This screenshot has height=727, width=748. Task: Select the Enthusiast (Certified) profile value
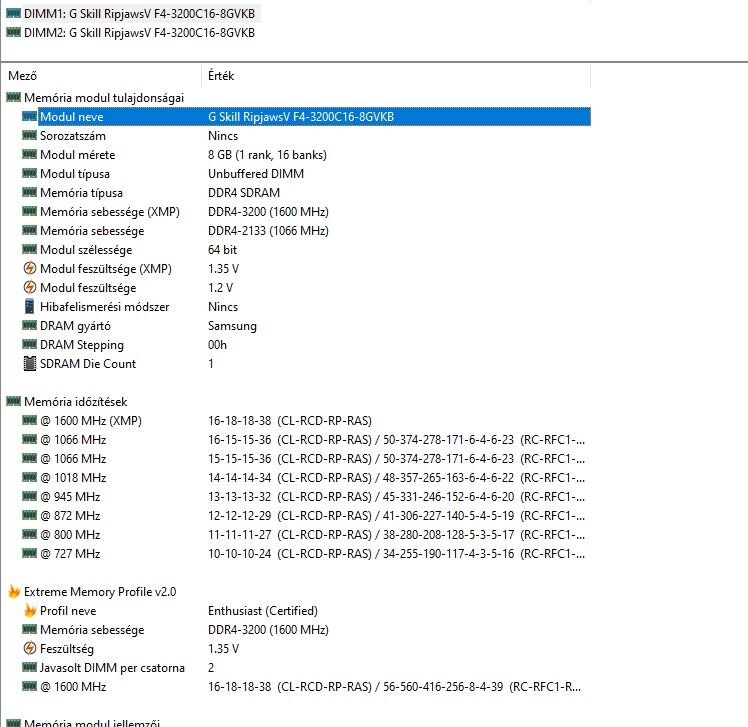click(x=263, y=611)
